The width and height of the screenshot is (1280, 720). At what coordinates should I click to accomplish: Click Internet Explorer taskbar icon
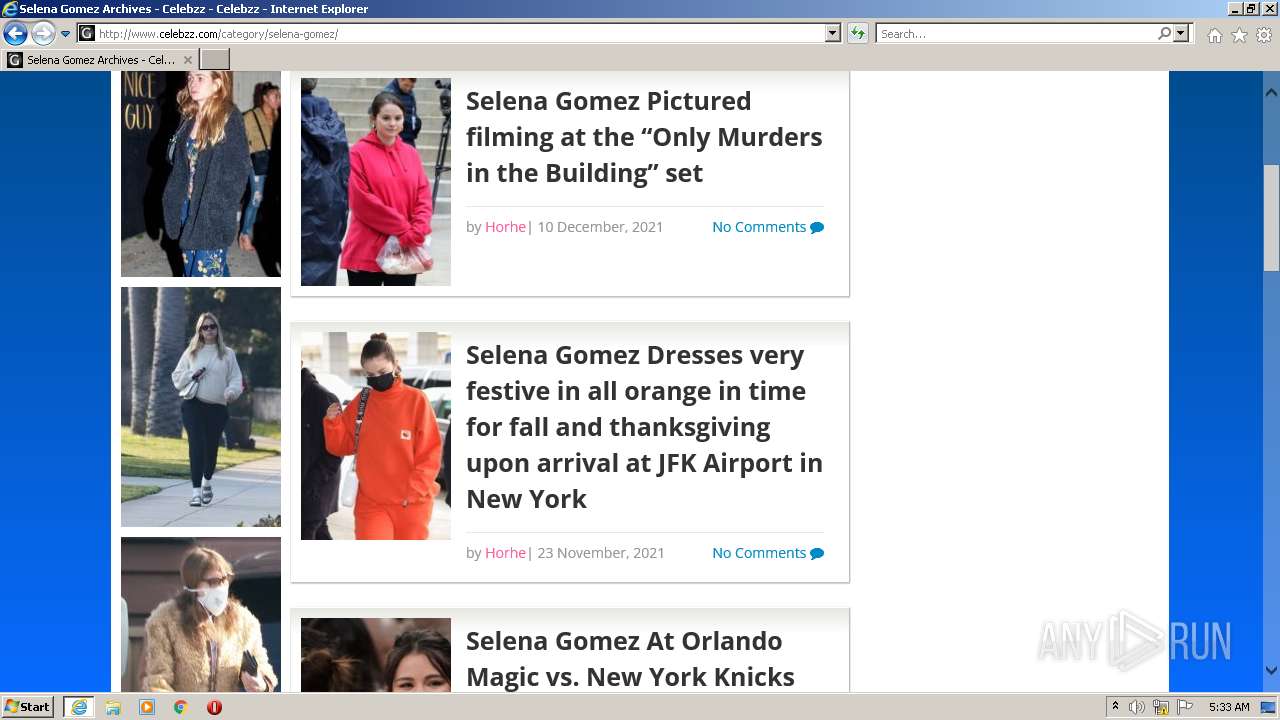coord(79,707)
